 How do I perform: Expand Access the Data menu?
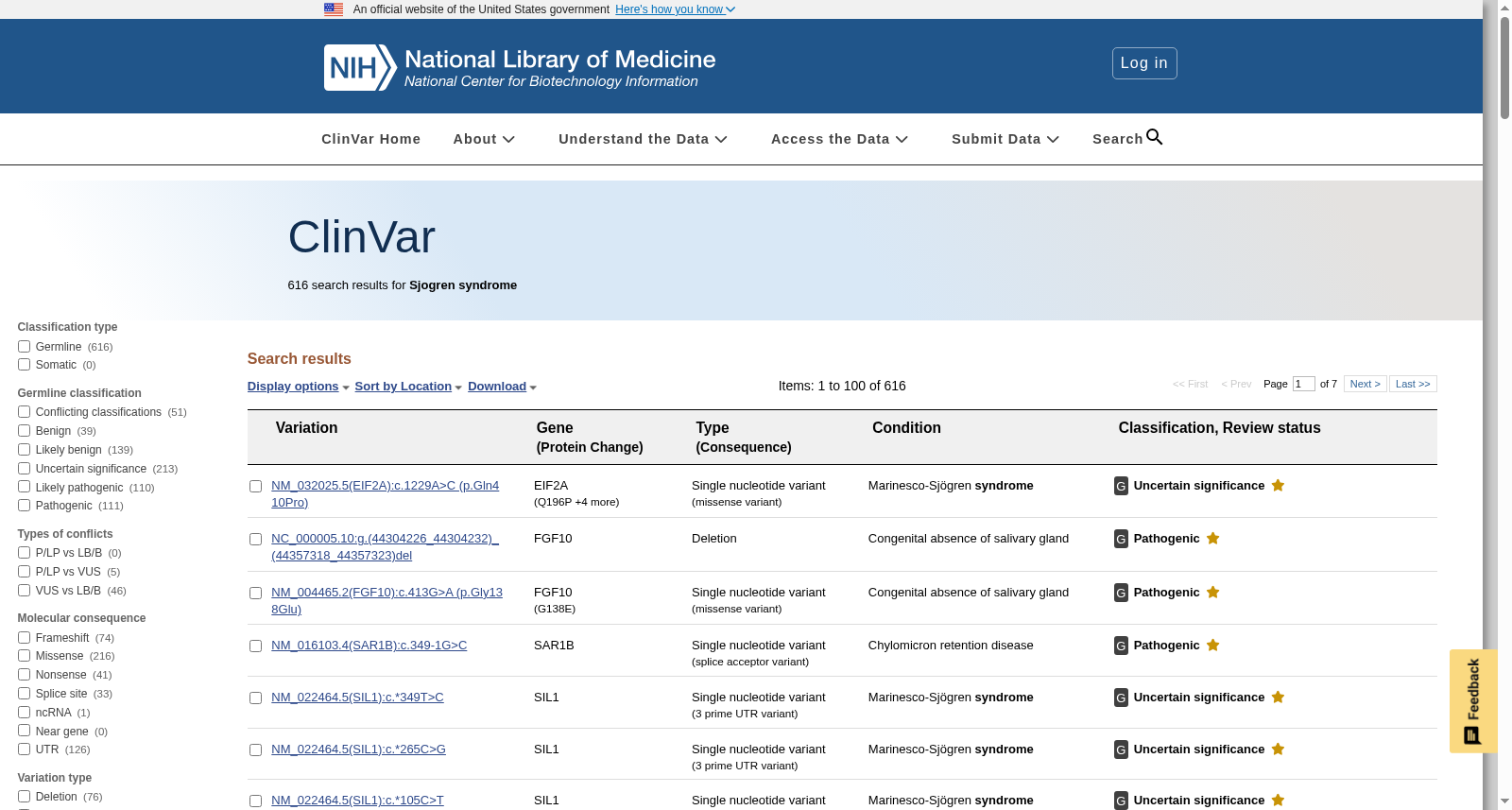tap(839, 139)
